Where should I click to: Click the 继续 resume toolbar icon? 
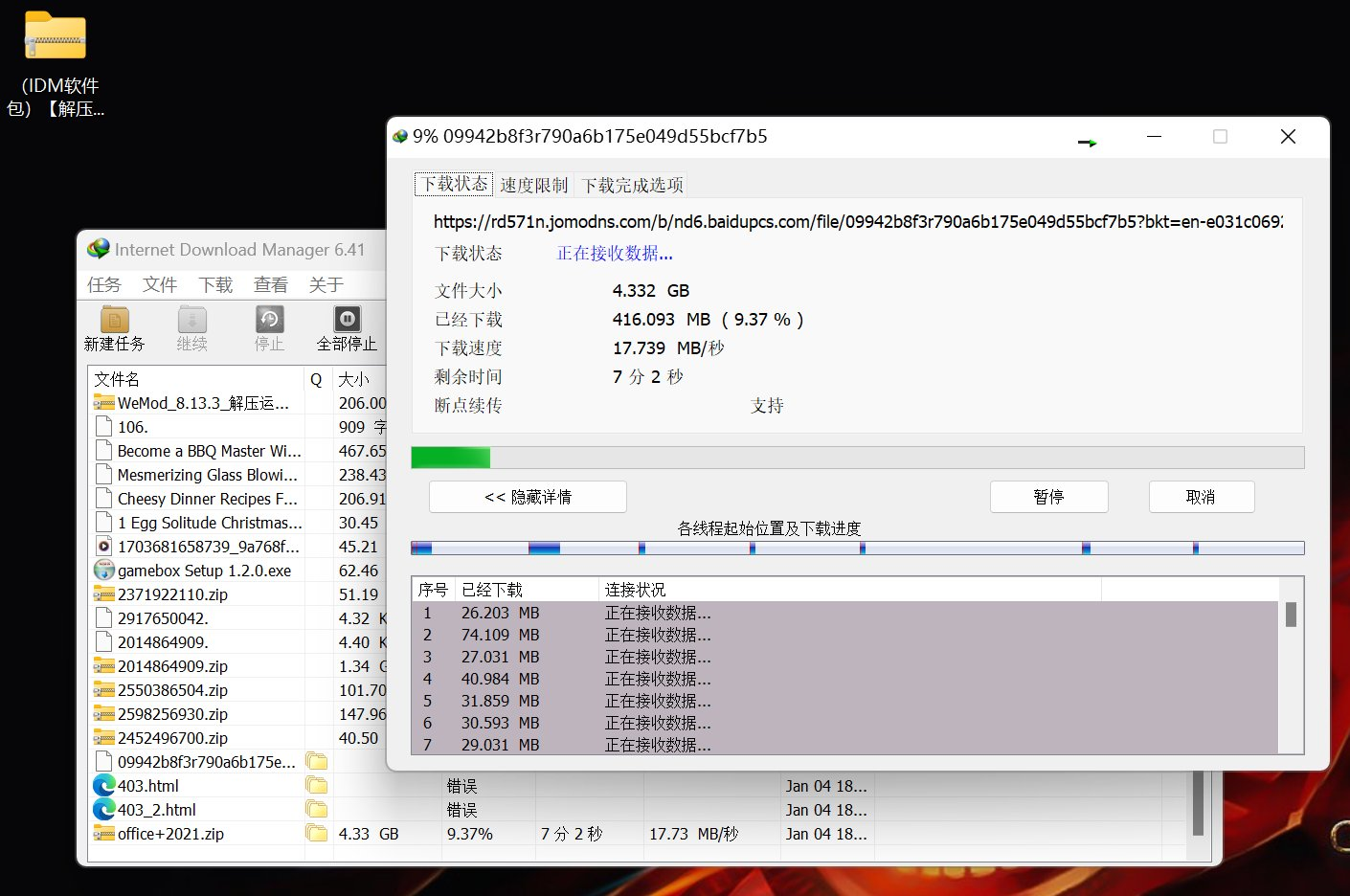point(191,320)
